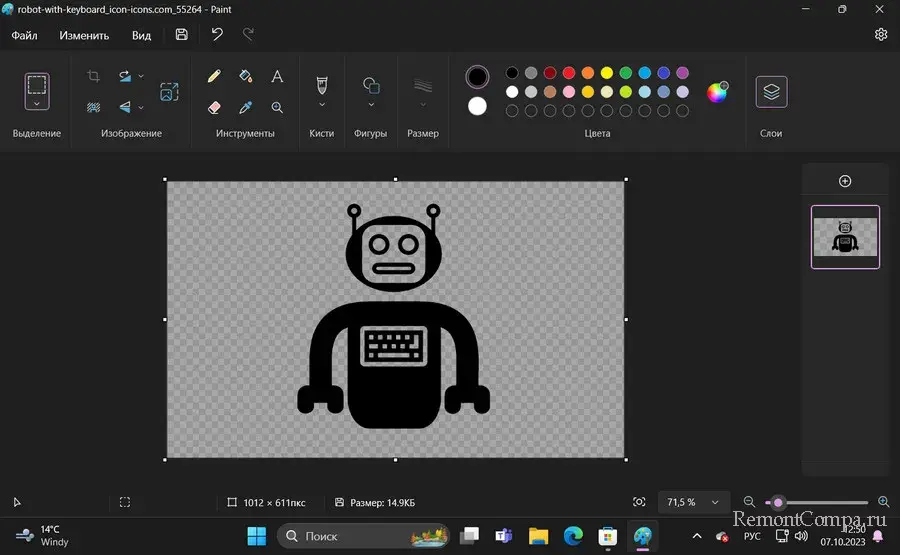Activate the Color picker eyedropper
The height and width of the screenshot is (555, 900).
pyautogui.click(x=245, y=107)
